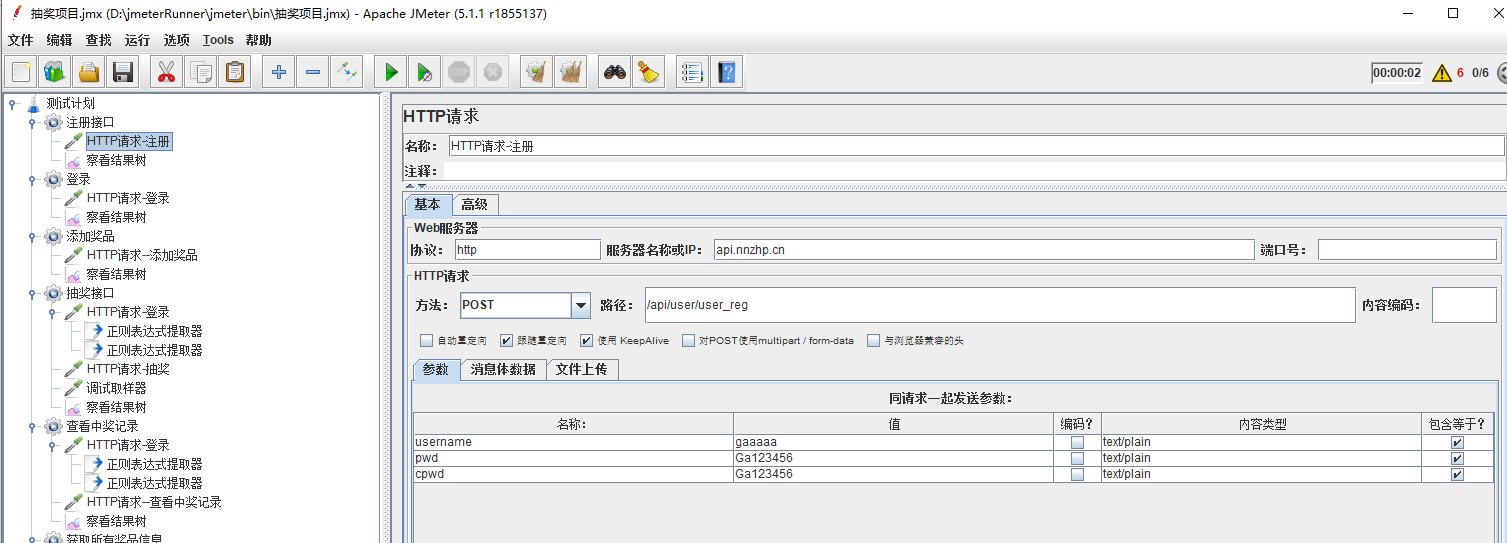This screenshot has height=543, width=1507.
Task: Open Help with question mark book icon
Action: point(727,72)
